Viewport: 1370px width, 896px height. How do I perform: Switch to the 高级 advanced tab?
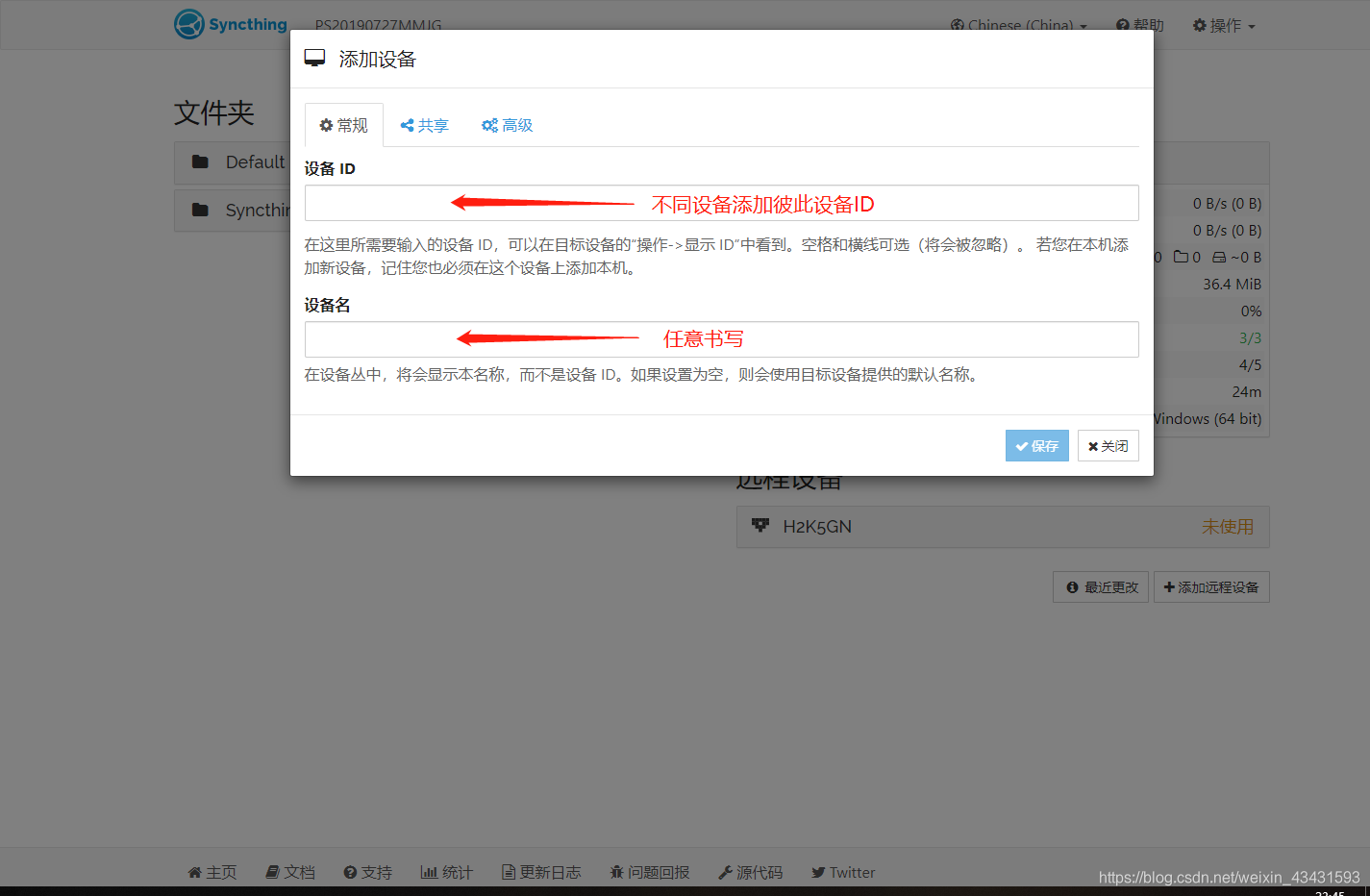click(508, 125)
